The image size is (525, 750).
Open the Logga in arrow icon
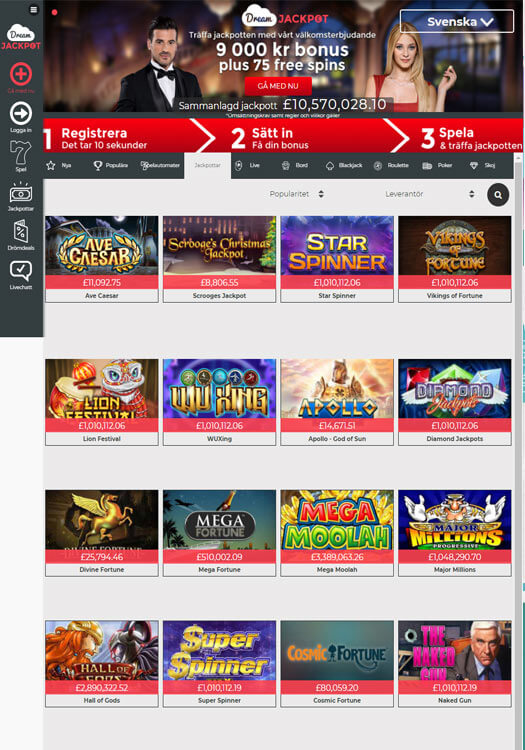[x=21, y=113]
